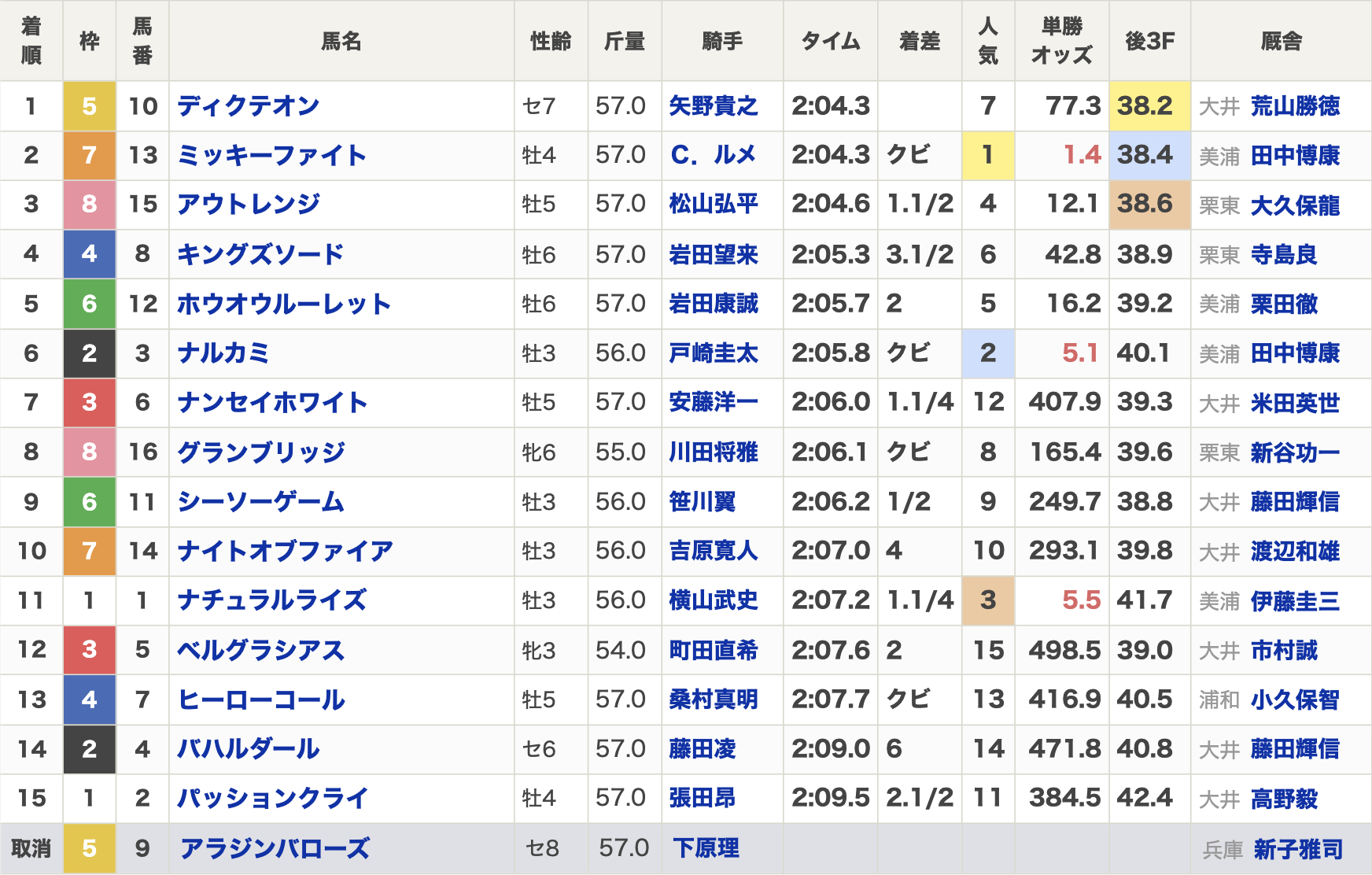Open trainer link 伊藤圭三
Image resolution: width=1372 pixels, height=875 pixels.
pos(1295,602)
